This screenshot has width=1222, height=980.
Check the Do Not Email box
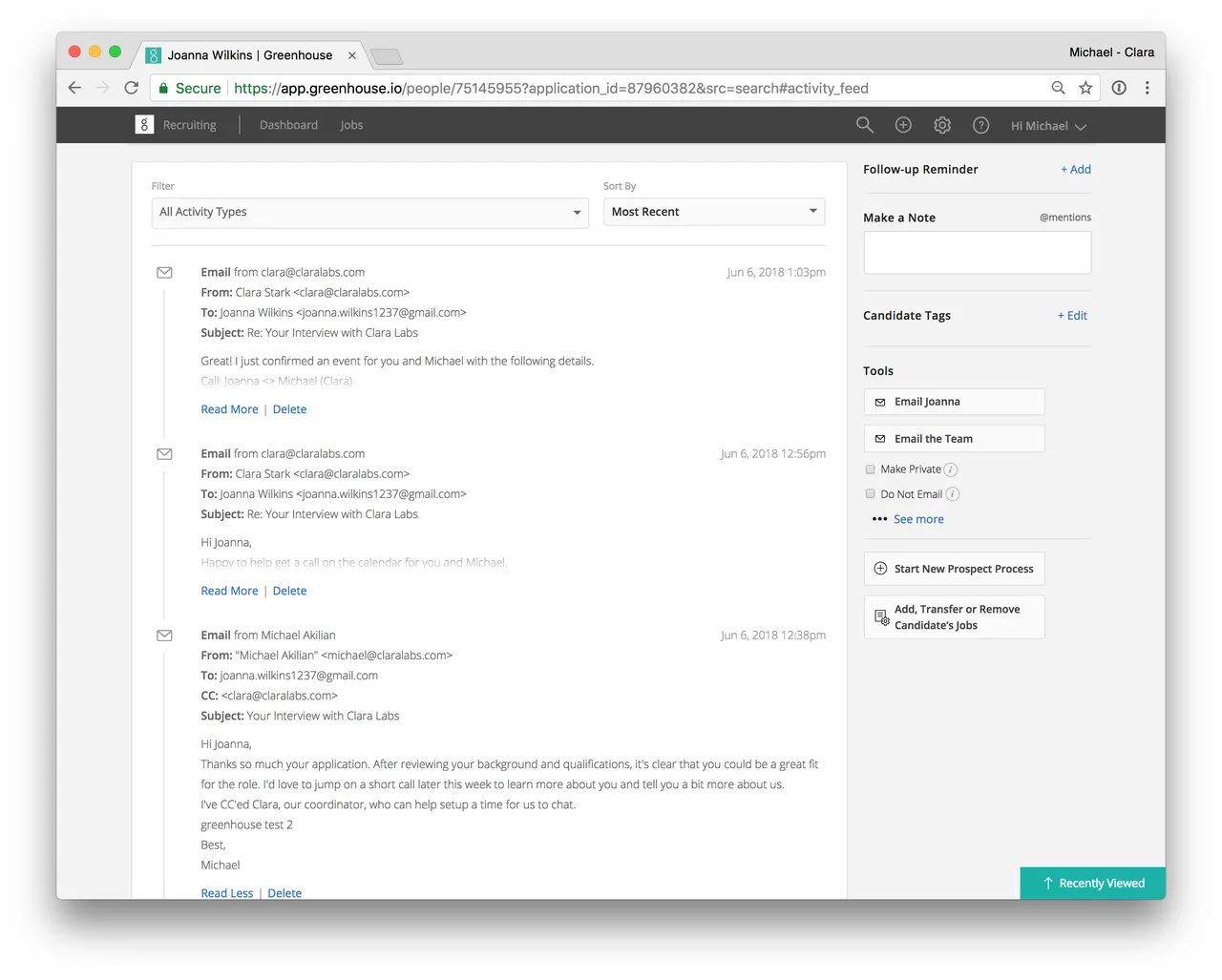tap(870, 494)
